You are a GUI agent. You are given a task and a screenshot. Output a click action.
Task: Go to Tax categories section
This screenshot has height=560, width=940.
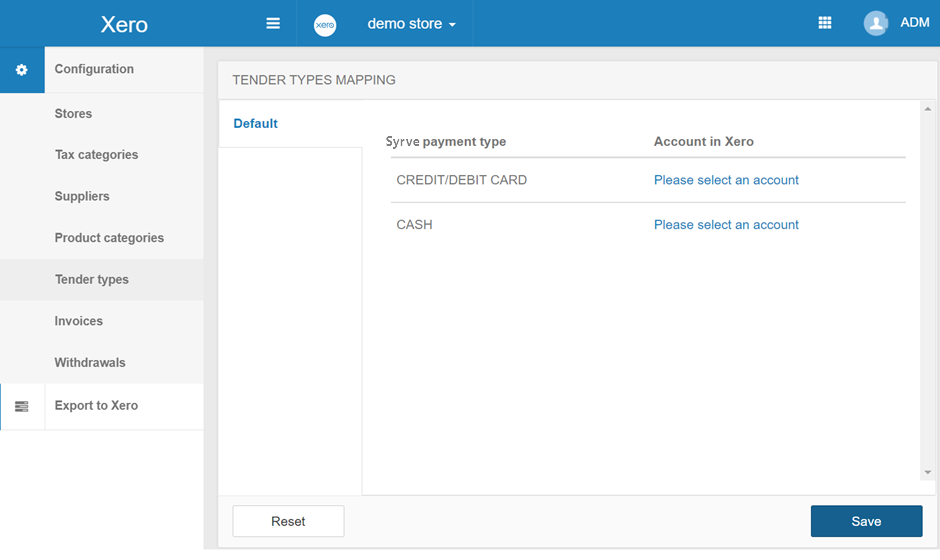(x=96, y=155)
